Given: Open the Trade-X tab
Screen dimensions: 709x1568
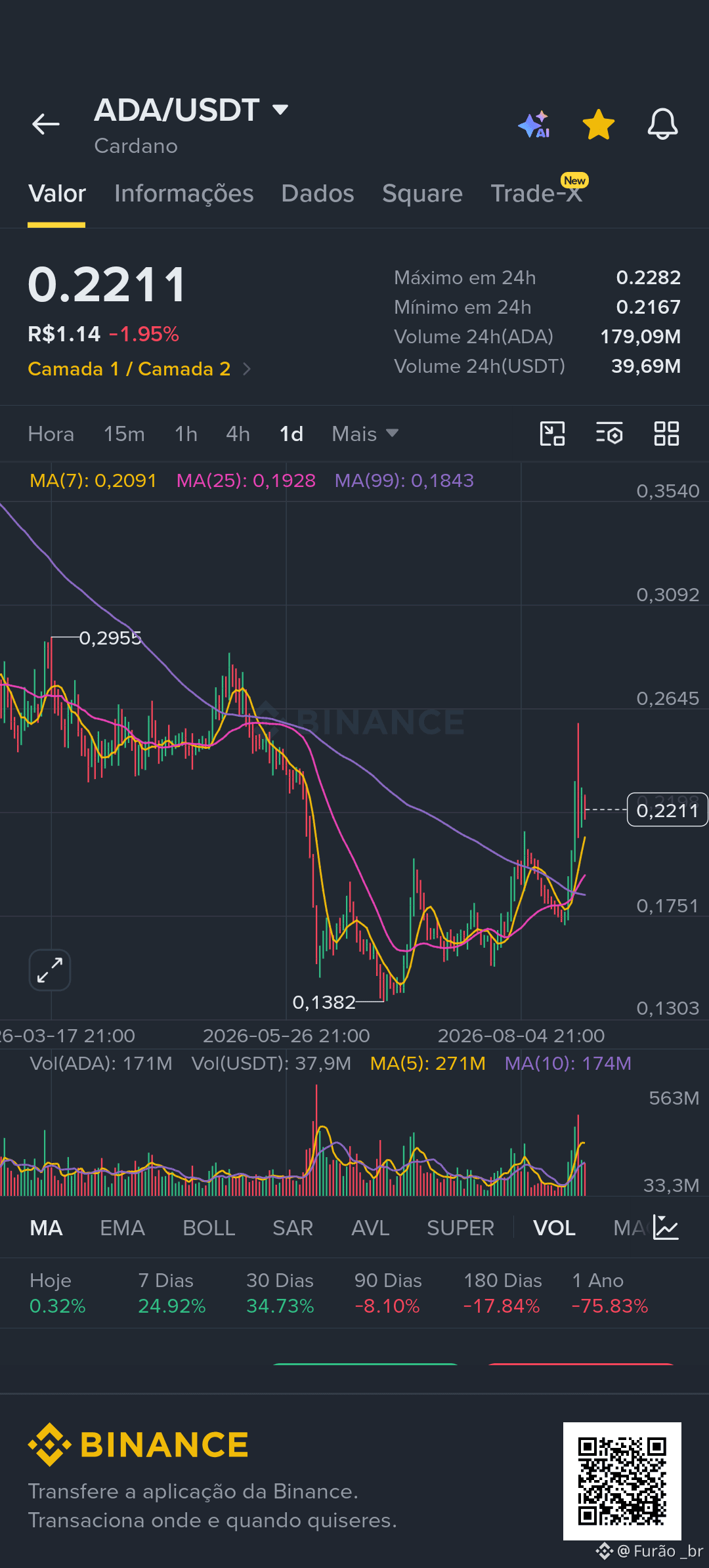Looking at the screenshot, I should [x=537, y=194].
